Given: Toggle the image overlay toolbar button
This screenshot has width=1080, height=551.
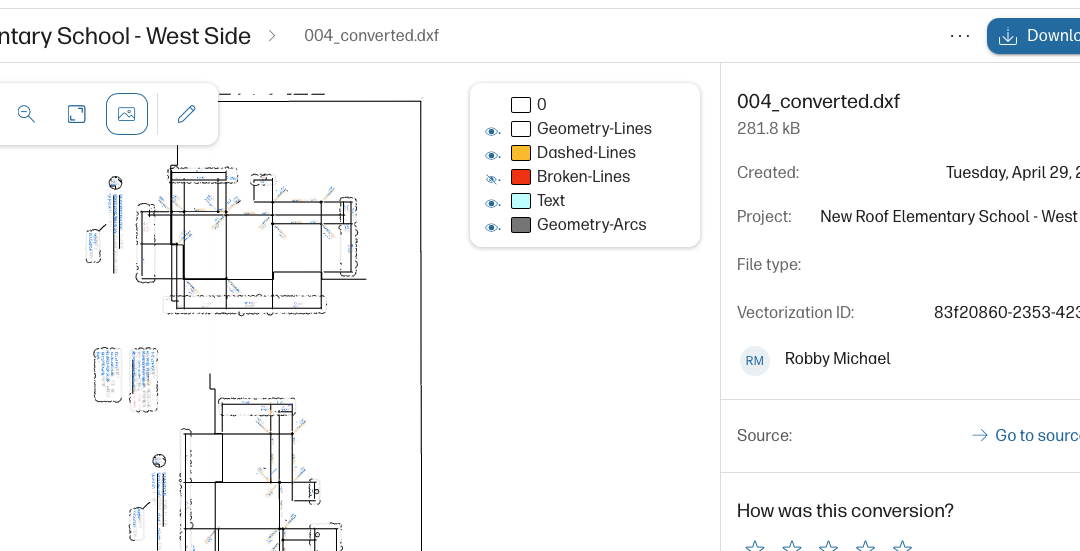Looking at the screenshot, I should pyautogui.click(x=127, y=114).
